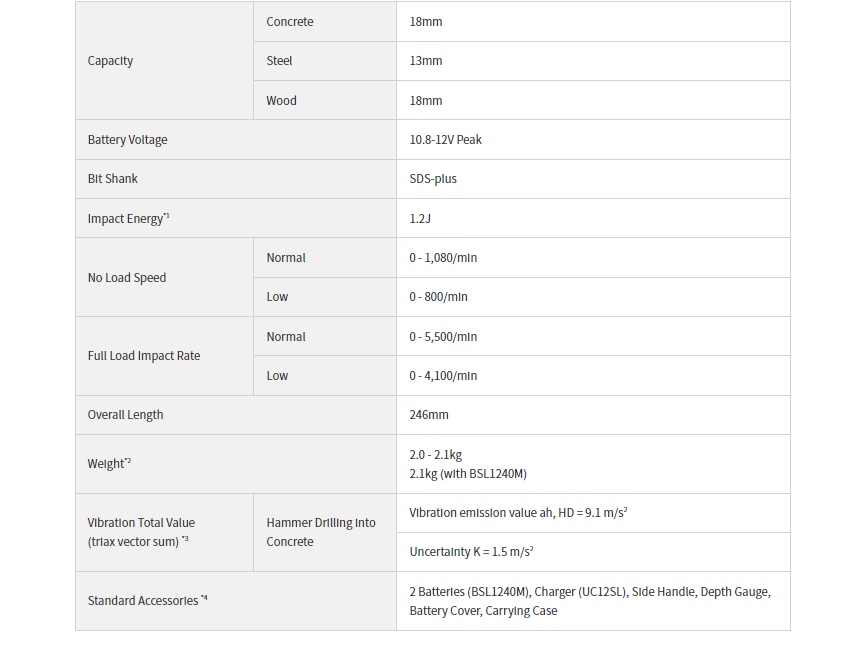
Task: Select the 246mm Overall Length value
Action: pyautogui.click(x=429, y=415)
